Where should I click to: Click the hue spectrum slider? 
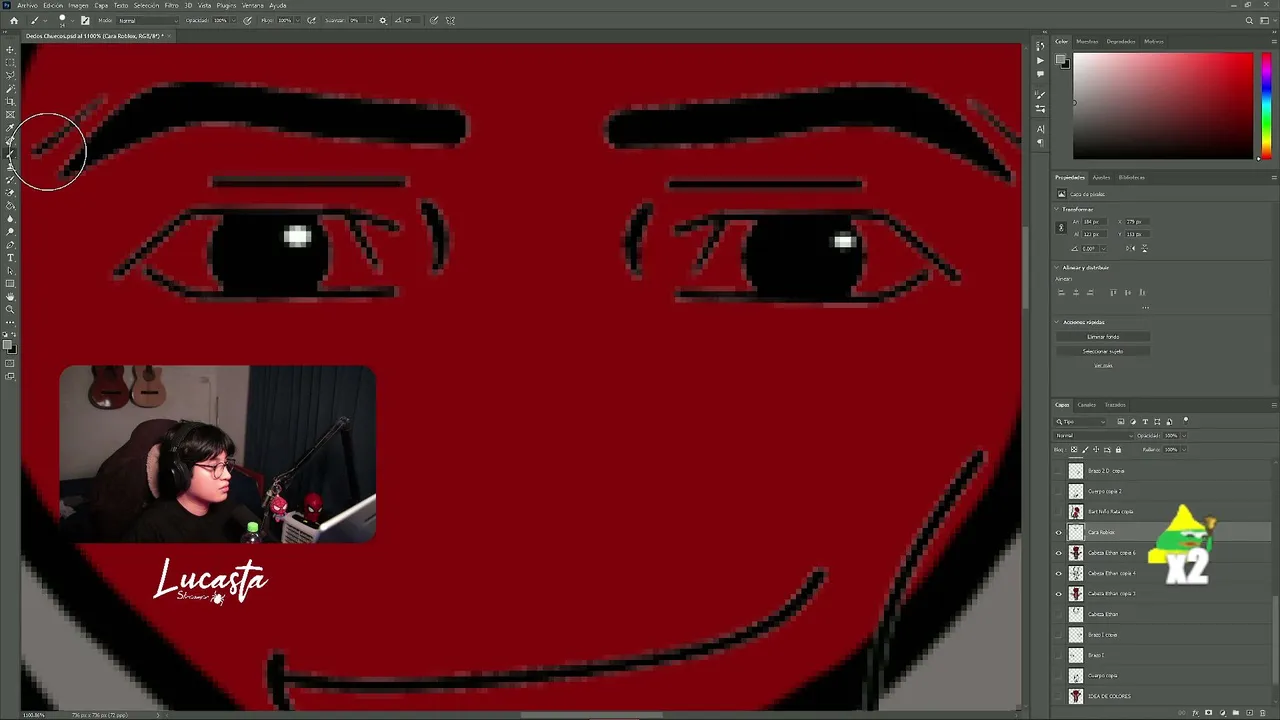click(1266, 106)
